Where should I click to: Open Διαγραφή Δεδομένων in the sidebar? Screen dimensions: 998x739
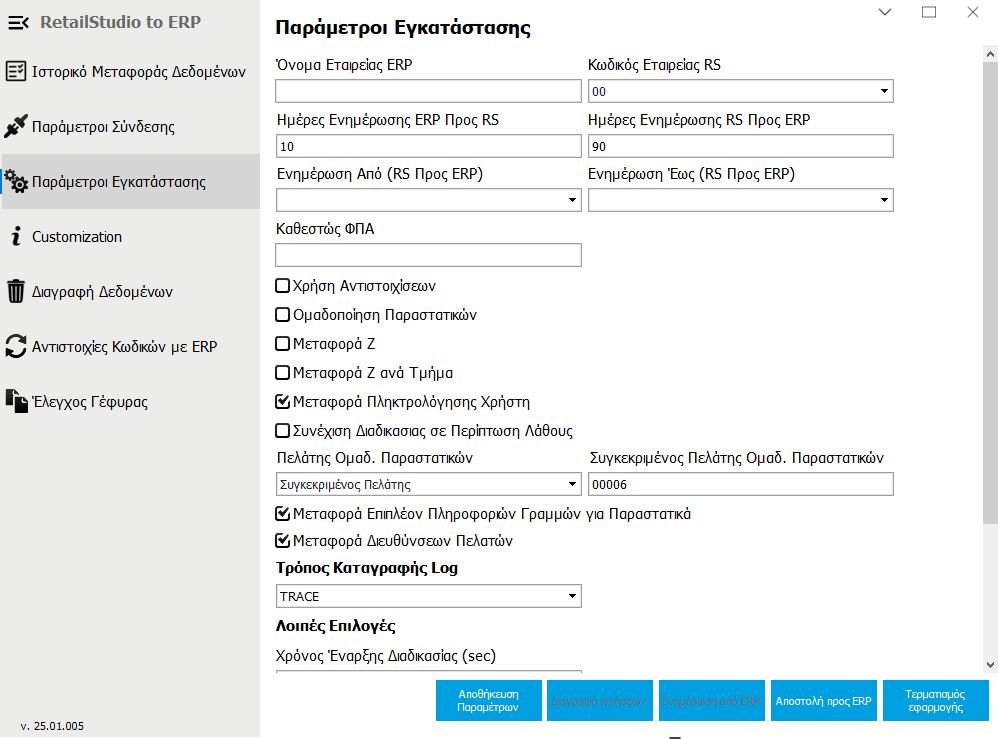(x=102, y=292)
